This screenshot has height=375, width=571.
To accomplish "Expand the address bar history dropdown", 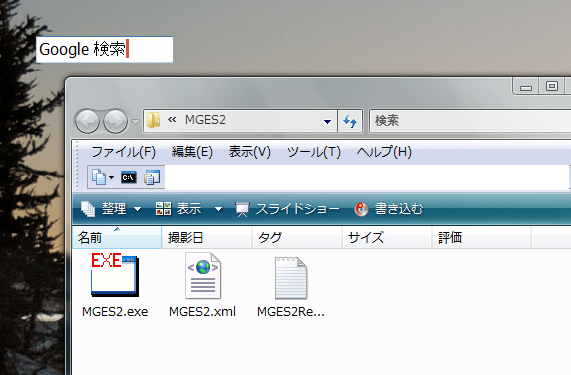I will [327, 122].
